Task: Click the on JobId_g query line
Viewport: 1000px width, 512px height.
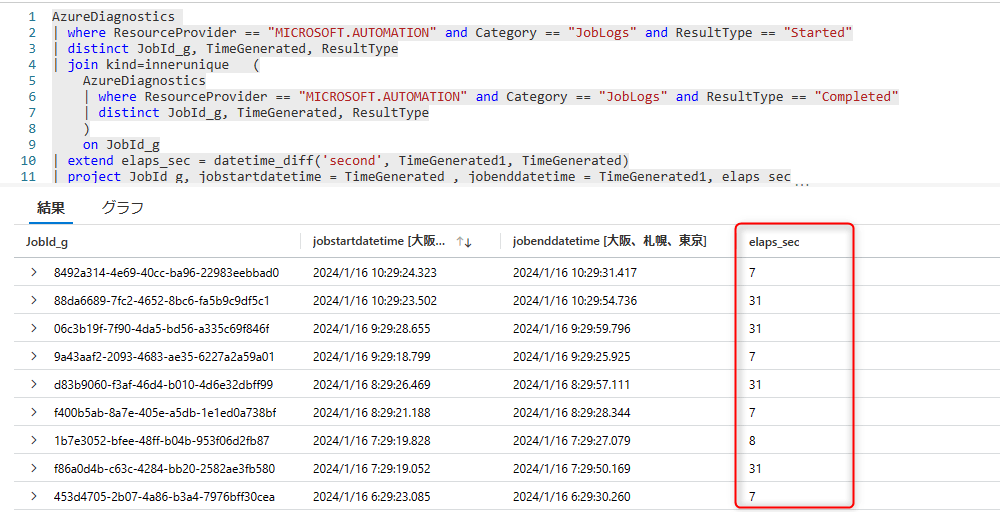Action: point(121,145)
